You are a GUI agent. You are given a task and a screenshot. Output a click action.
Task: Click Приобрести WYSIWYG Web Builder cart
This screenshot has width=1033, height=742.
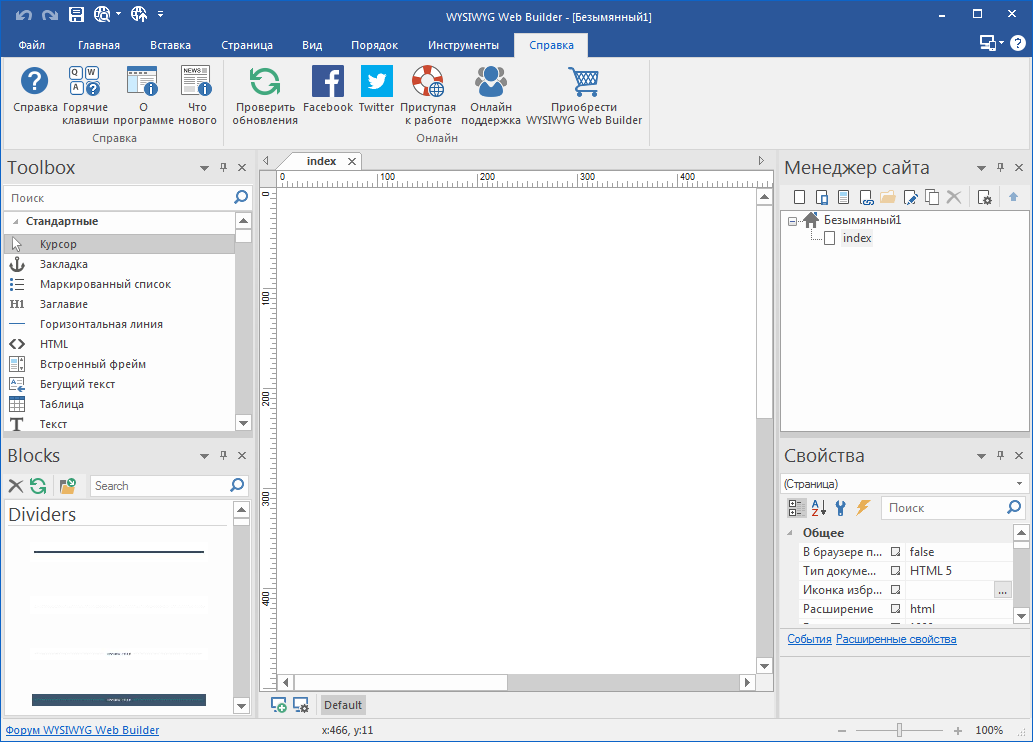coord(584,96)
